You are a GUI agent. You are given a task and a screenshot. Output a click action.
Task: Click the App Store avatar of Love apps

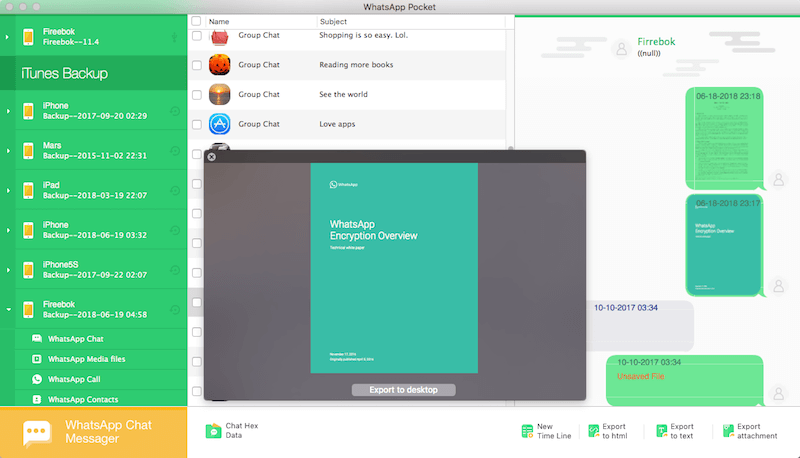(219, 124)
